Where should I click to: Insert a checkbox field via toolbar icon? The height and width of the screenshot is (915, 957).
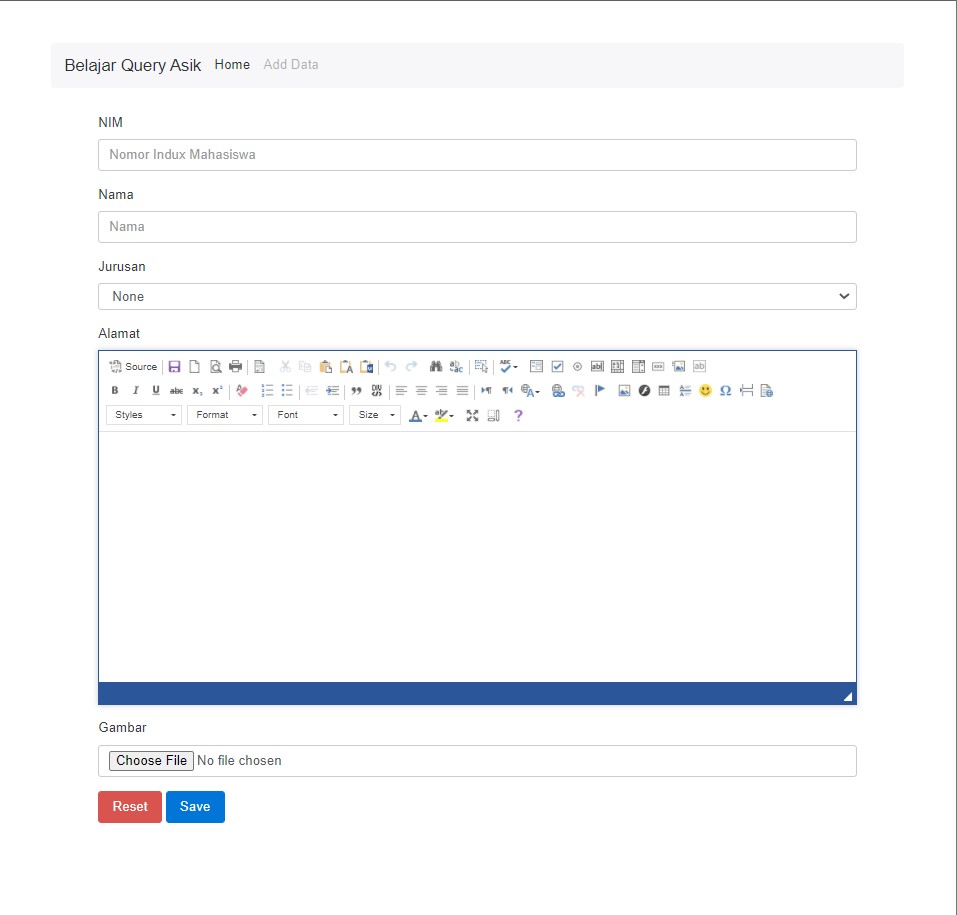pyautogui.click(x=557, y=366)
